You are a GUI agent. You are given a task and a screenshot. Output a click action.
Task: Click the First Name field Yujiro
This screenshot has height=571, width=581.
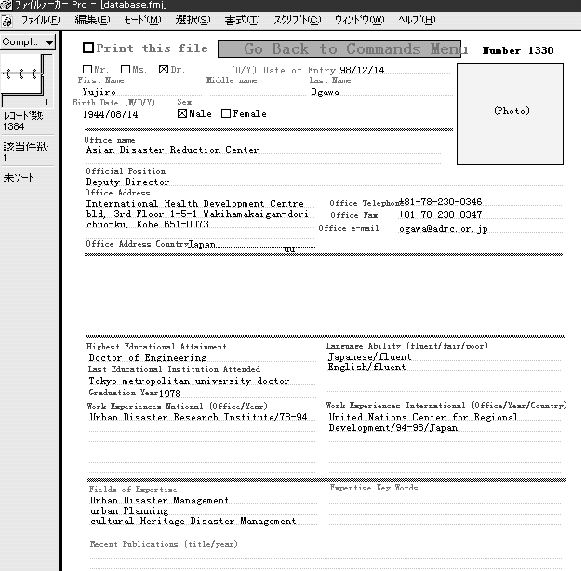[x=143, y=92]
